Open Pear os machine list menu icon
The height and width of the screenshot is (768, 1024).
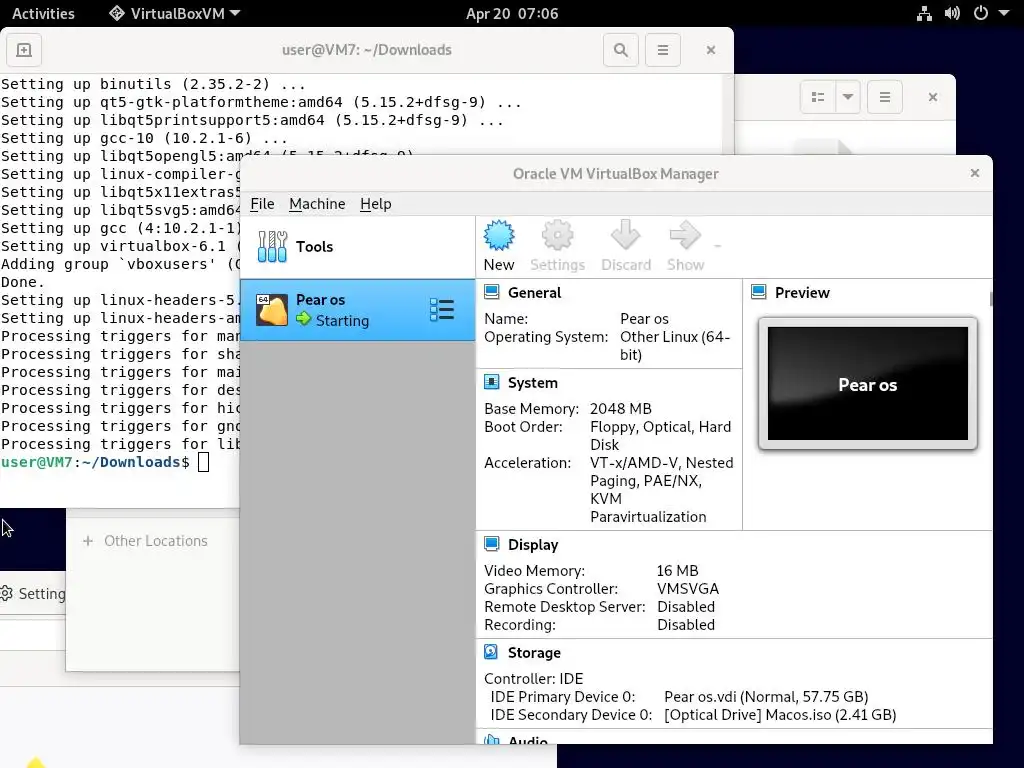click(442, 310)
